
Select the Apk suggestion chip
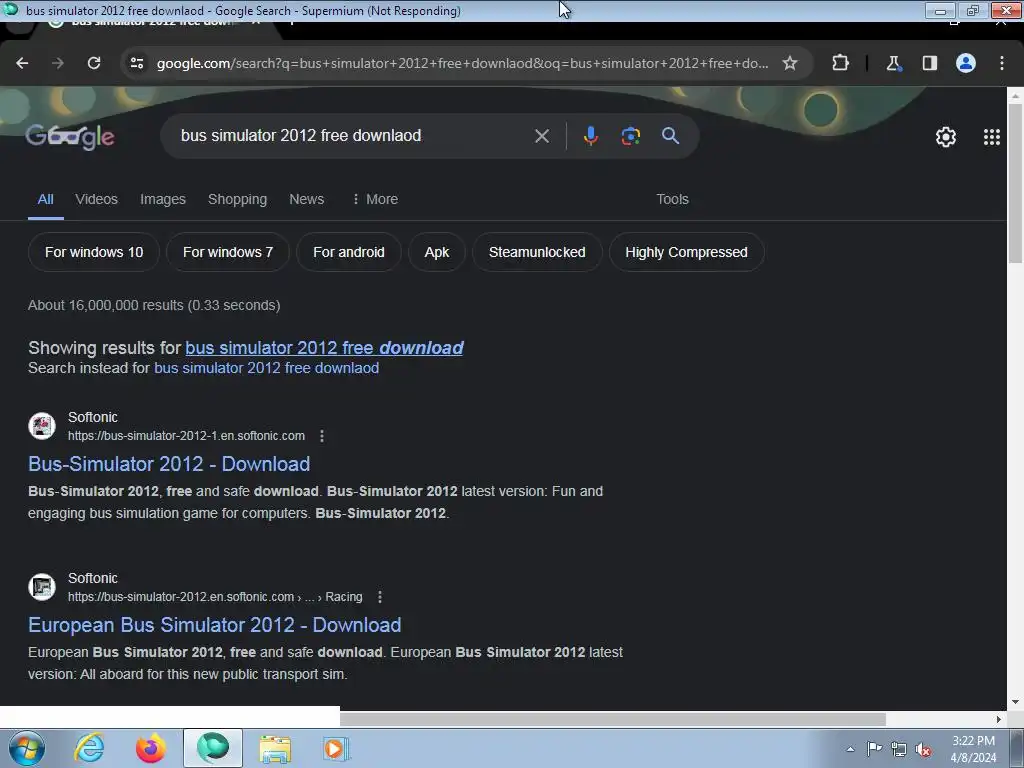point(437,252)
